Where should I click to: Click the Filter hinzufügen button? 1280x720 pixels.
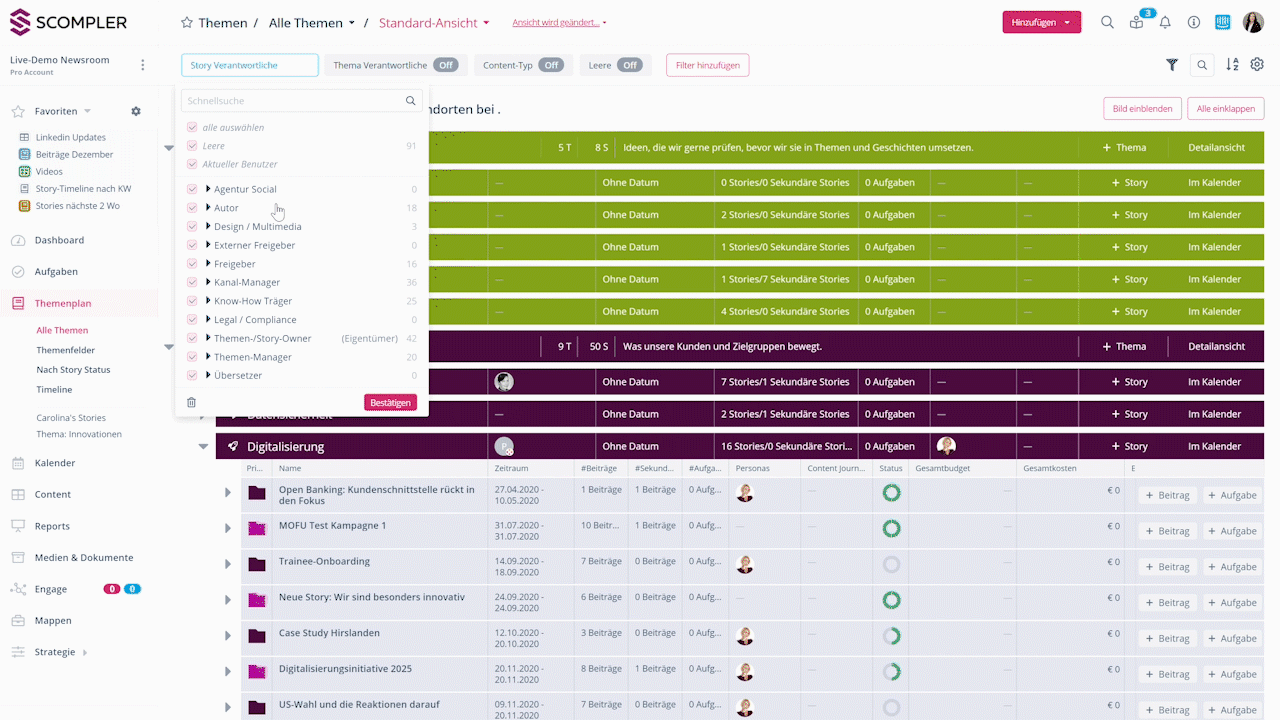point(707,65)
